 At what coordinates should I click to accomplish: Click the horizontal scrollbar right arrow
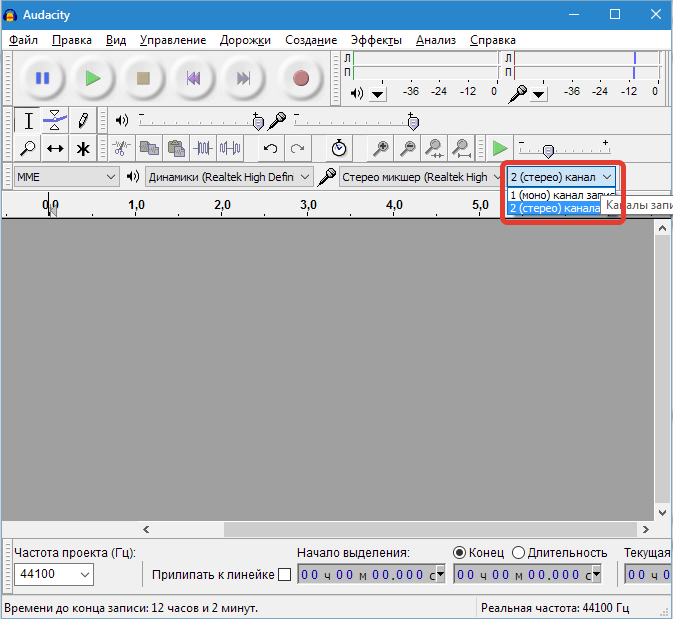(646, 529)
